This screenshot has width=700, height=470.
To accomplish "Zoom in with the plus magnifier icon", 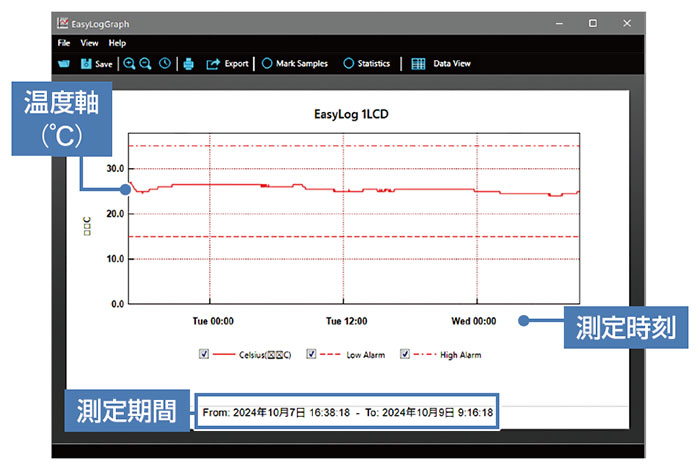I will pyautogui.click(x=129, y=64).
